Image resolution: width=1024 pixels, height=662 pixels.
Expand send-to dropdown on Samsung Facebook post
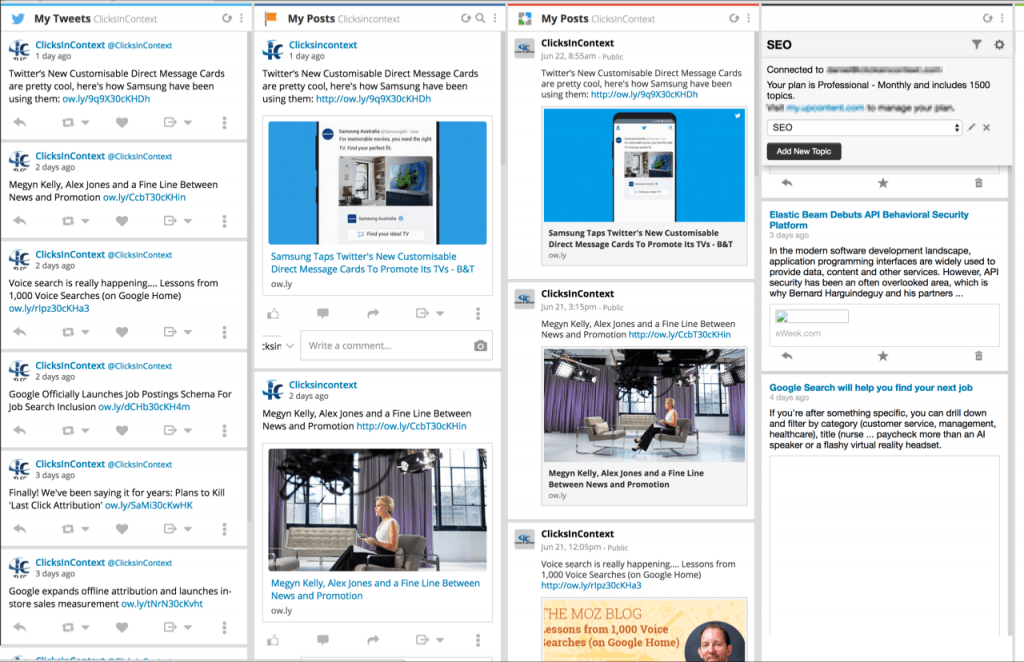440,313
